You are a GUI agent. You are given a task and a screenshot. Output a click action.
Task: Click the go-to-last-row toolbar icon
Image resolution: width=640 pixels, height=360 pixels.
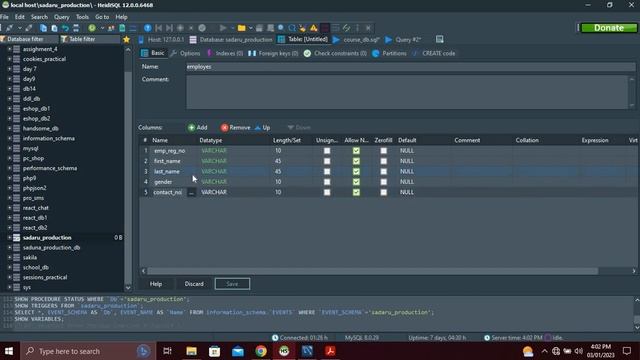(x=169, y=28)
